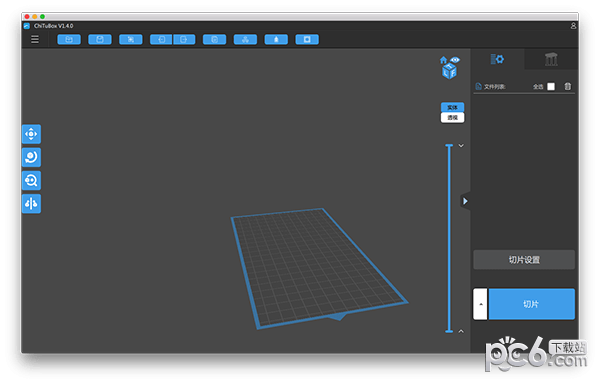The width and height of the screenshot is (600, 384).
Task: Click the ChiTuBox V1.4.0 title text
Action: coord(54,26)
